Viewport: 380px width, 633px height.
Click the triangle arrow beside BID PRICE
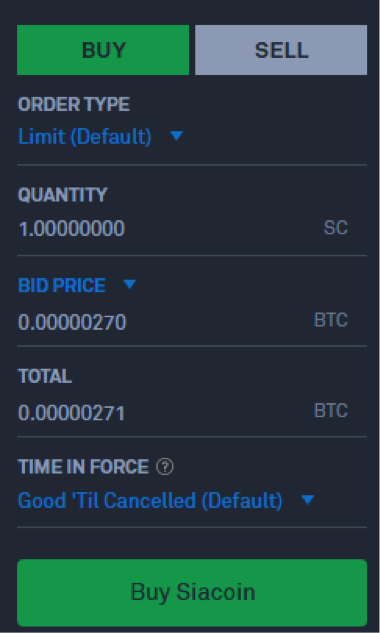tap(130, 285)
